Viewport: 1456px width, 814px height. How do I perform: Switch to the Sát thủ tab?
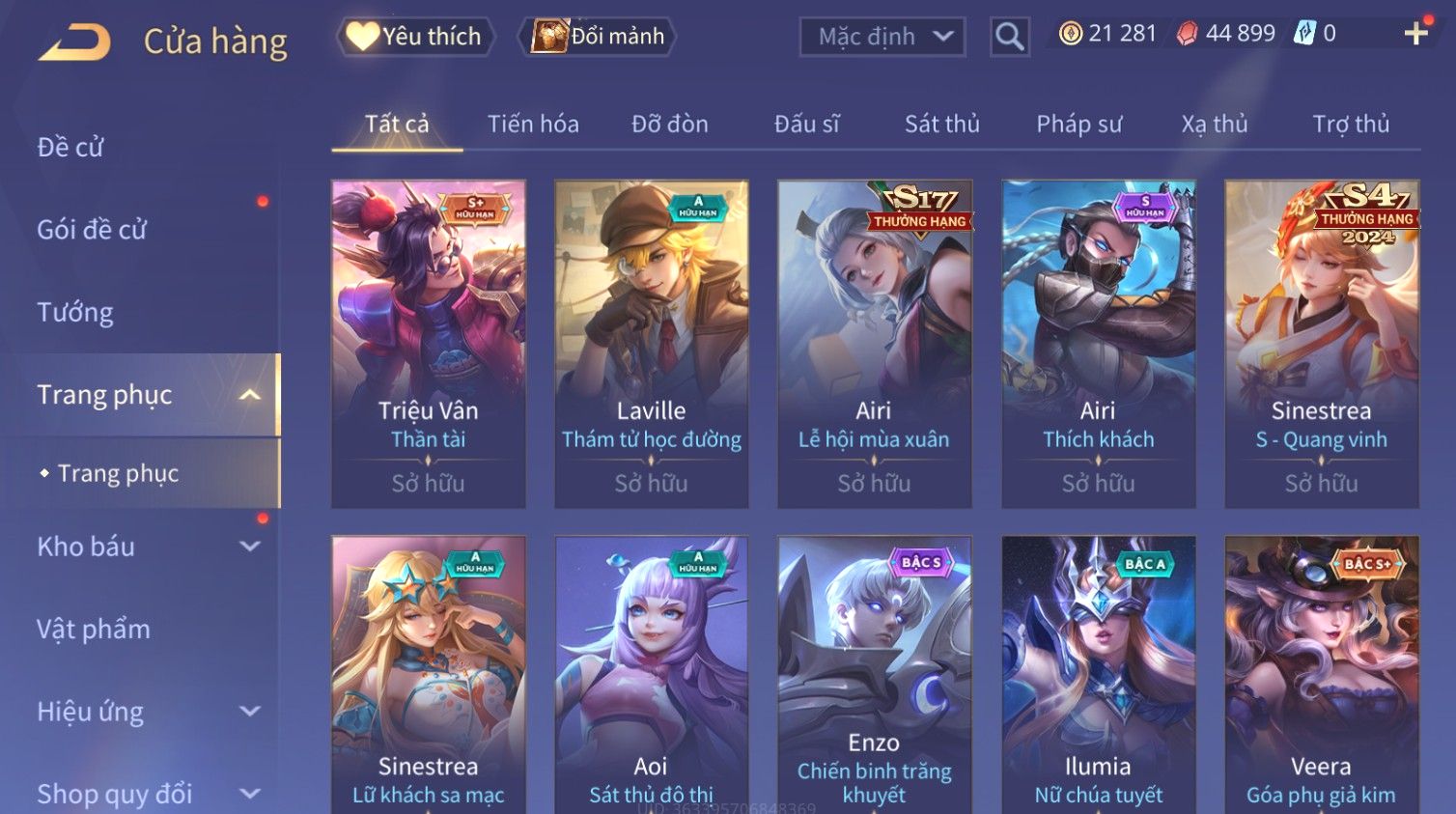(941, 125)
